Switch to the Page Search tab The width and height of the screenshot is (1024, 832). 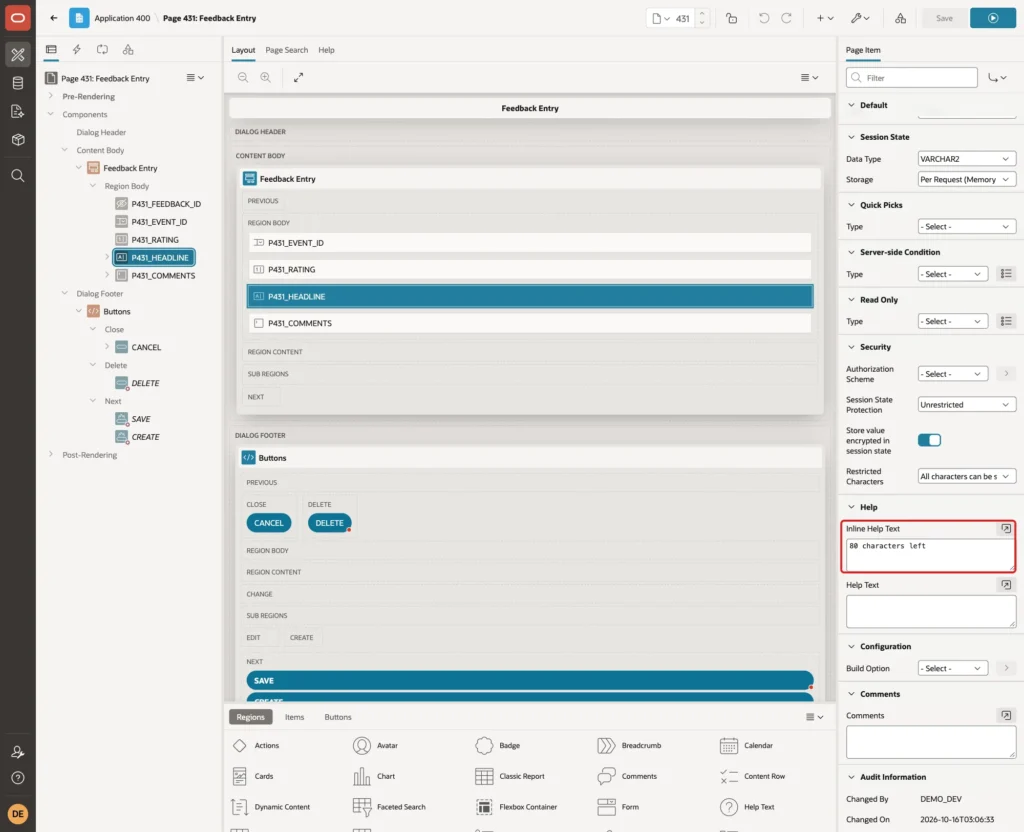click(286, 50)
